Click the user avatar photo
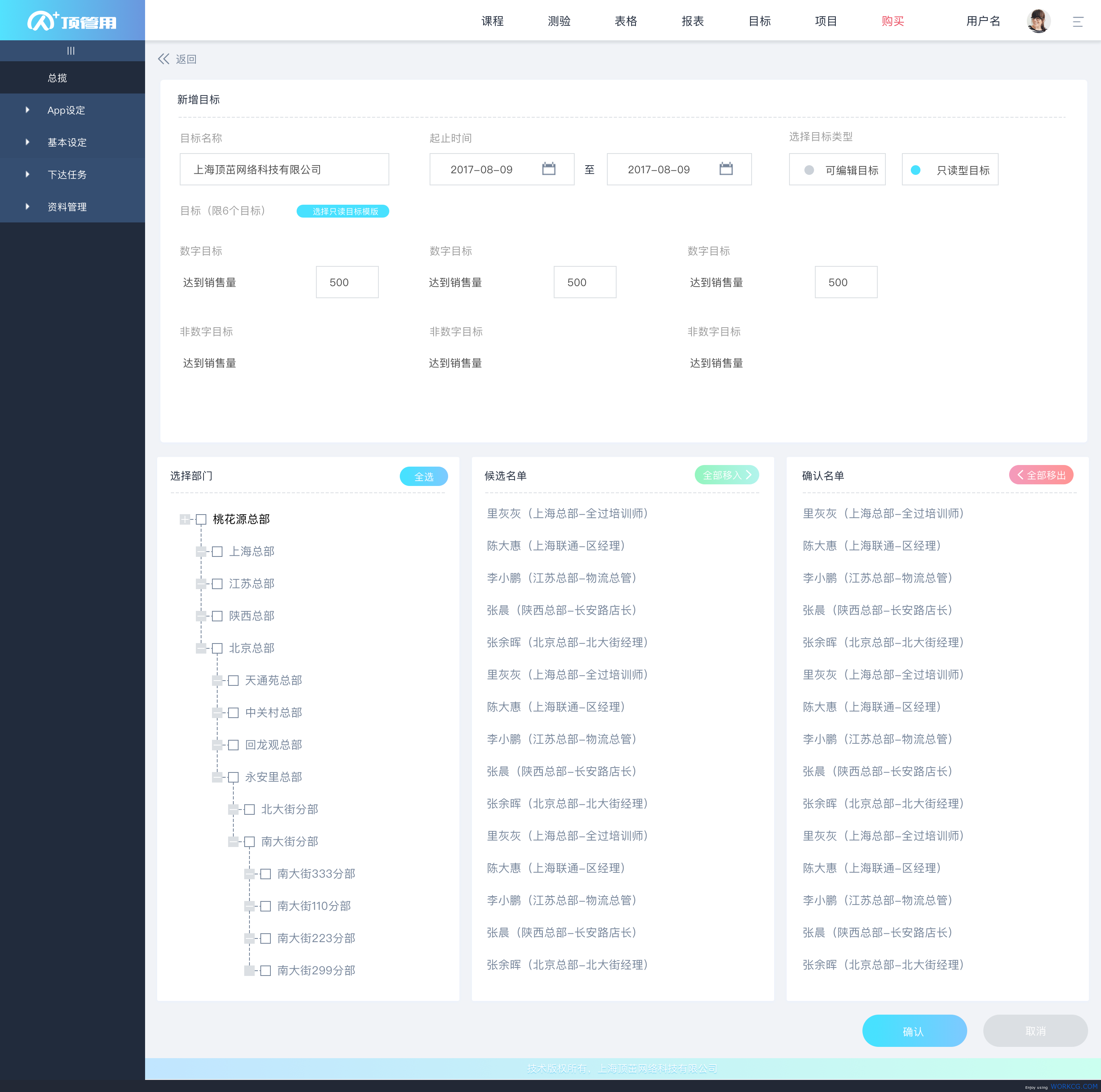Image resolution: width=1101 pixels, height=1092 pixels. 1038,21
